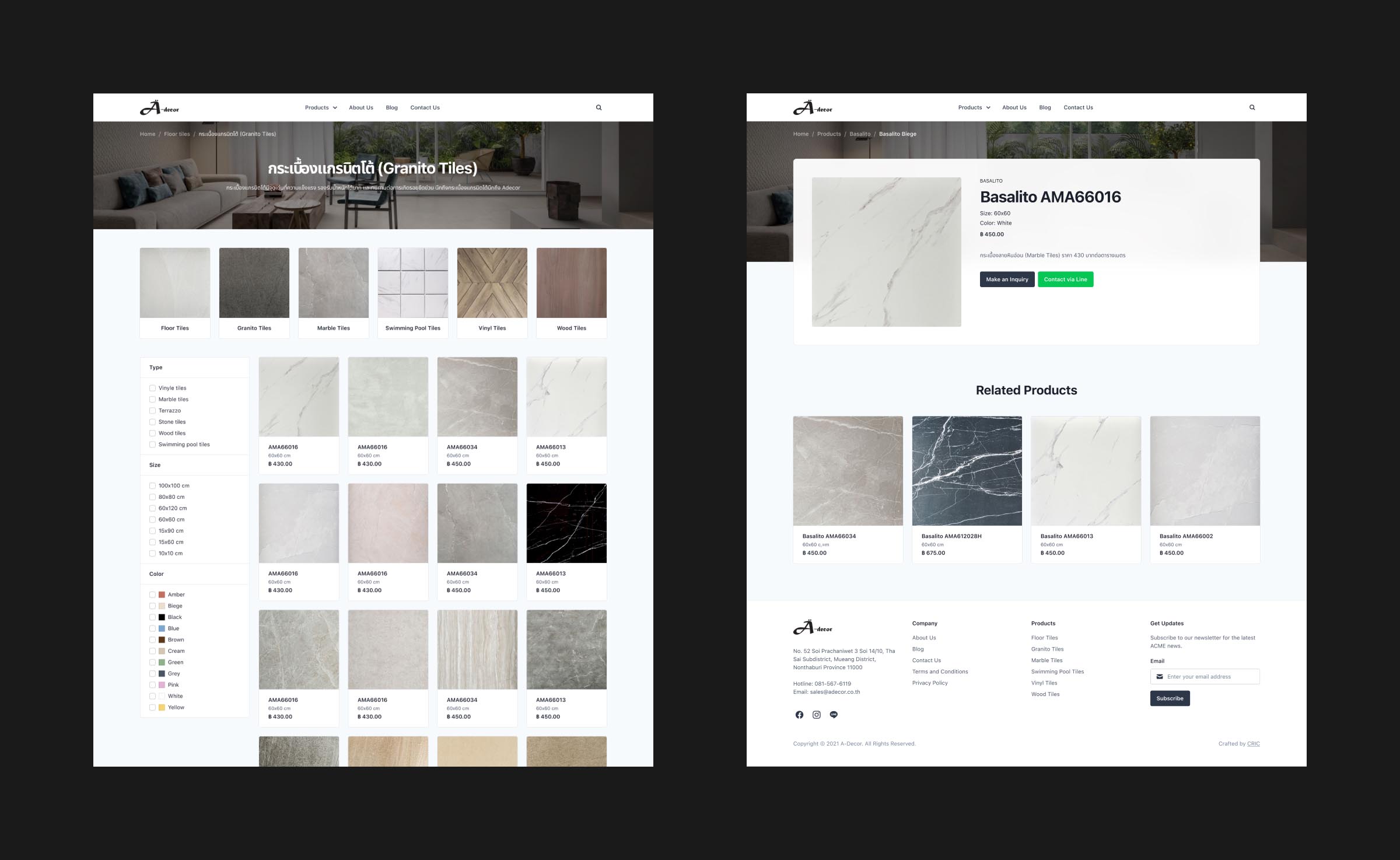The height and width of the screenshot is (860, 1400).
Task: Click A-decor logo on Granito Tiles header
Action: [159, 108]
